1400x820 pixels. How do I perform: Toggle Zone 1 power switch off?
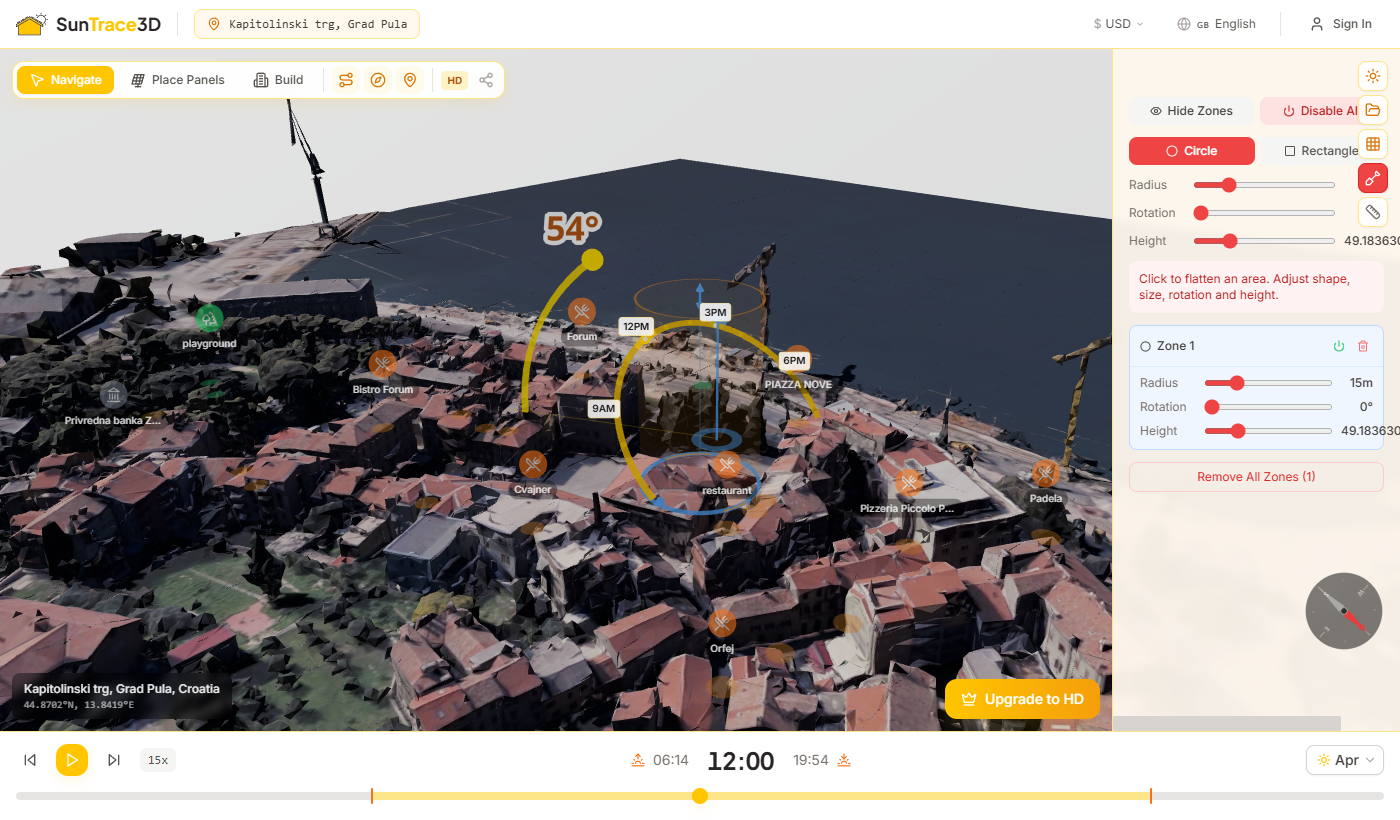point(1338,345)
